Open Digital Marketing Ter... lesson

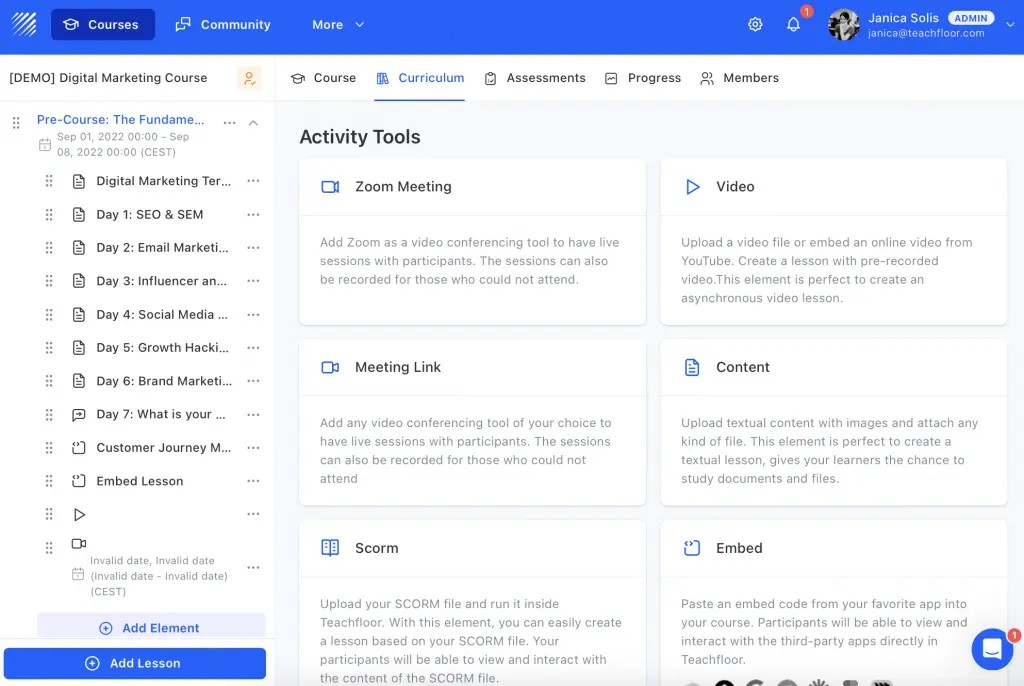click(163, 181)
